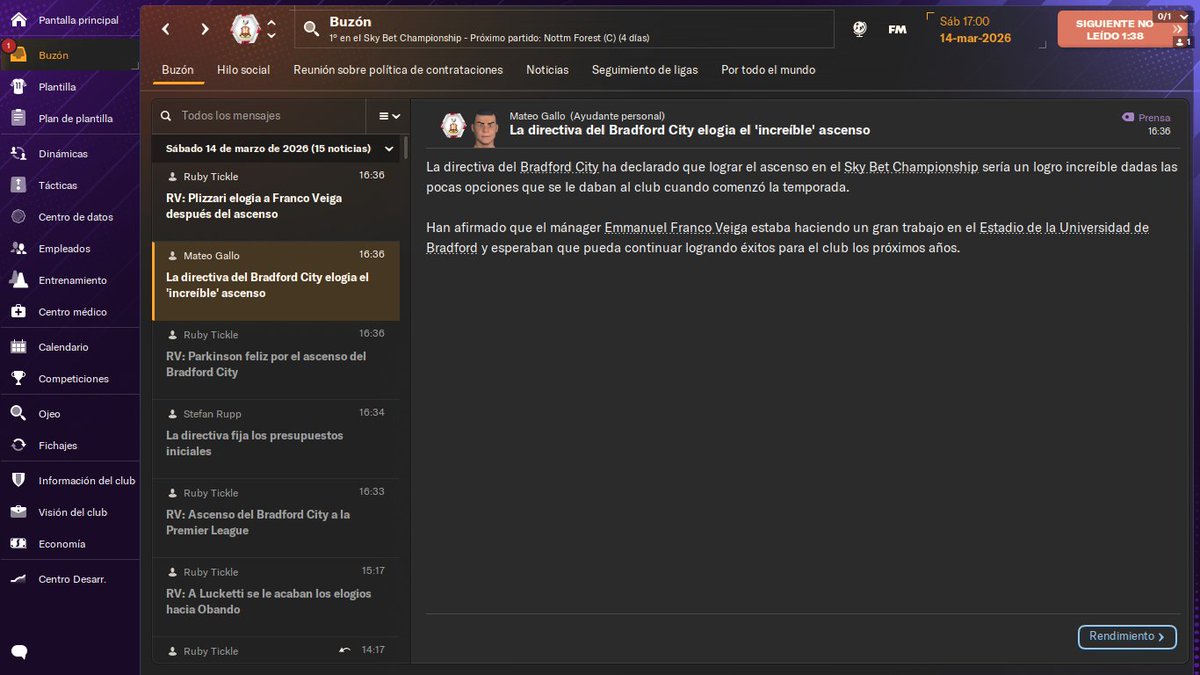1200x675 pixels.
Task: Open Pantalla principal home icon
Action: (18, 20)
